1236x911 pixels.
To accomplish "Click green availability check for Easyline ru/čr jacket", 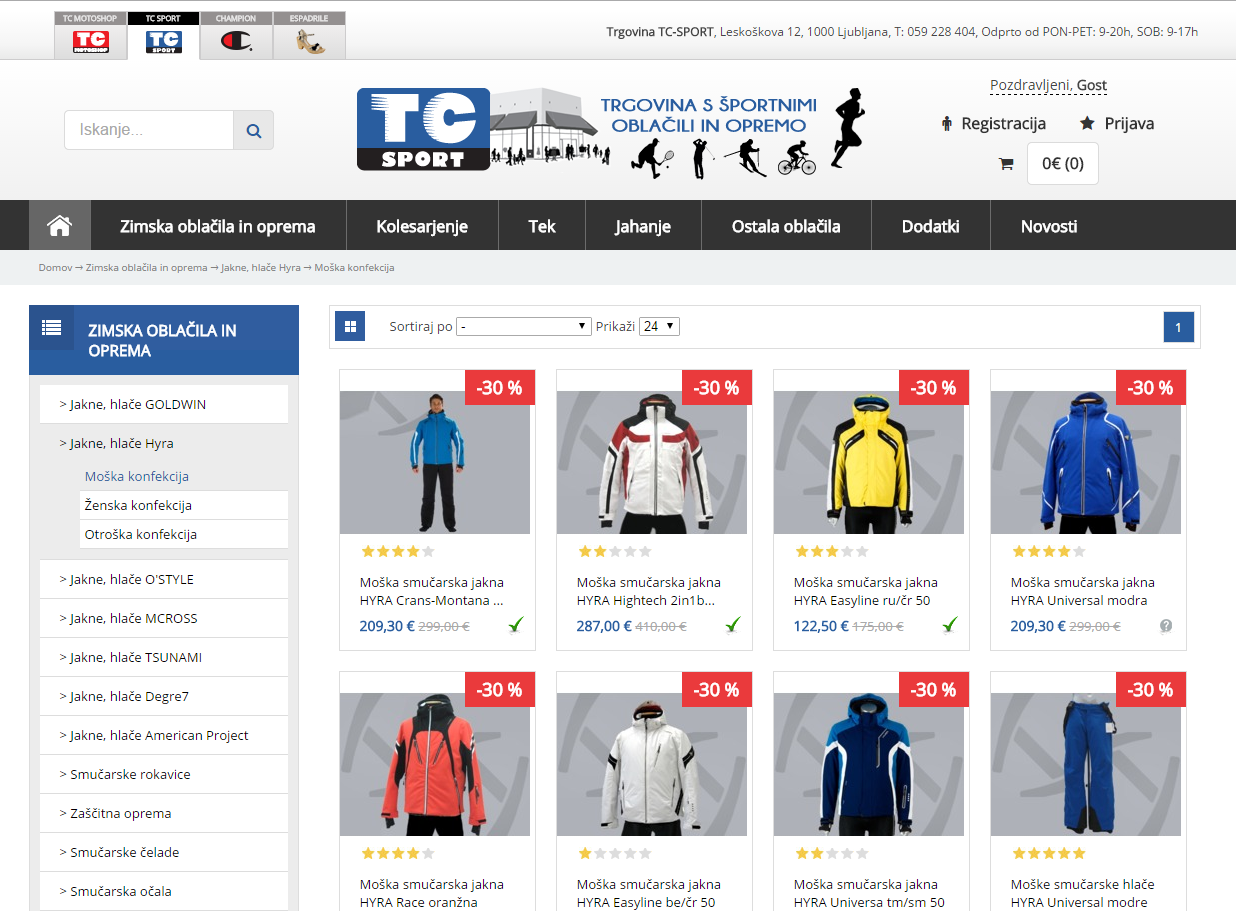I will click(x=950, y=625).
